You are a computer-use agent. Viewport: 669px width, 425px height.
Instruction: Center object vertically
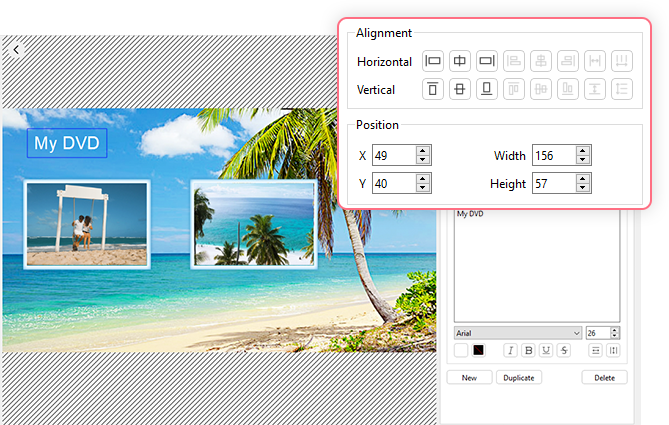(460, 89)
